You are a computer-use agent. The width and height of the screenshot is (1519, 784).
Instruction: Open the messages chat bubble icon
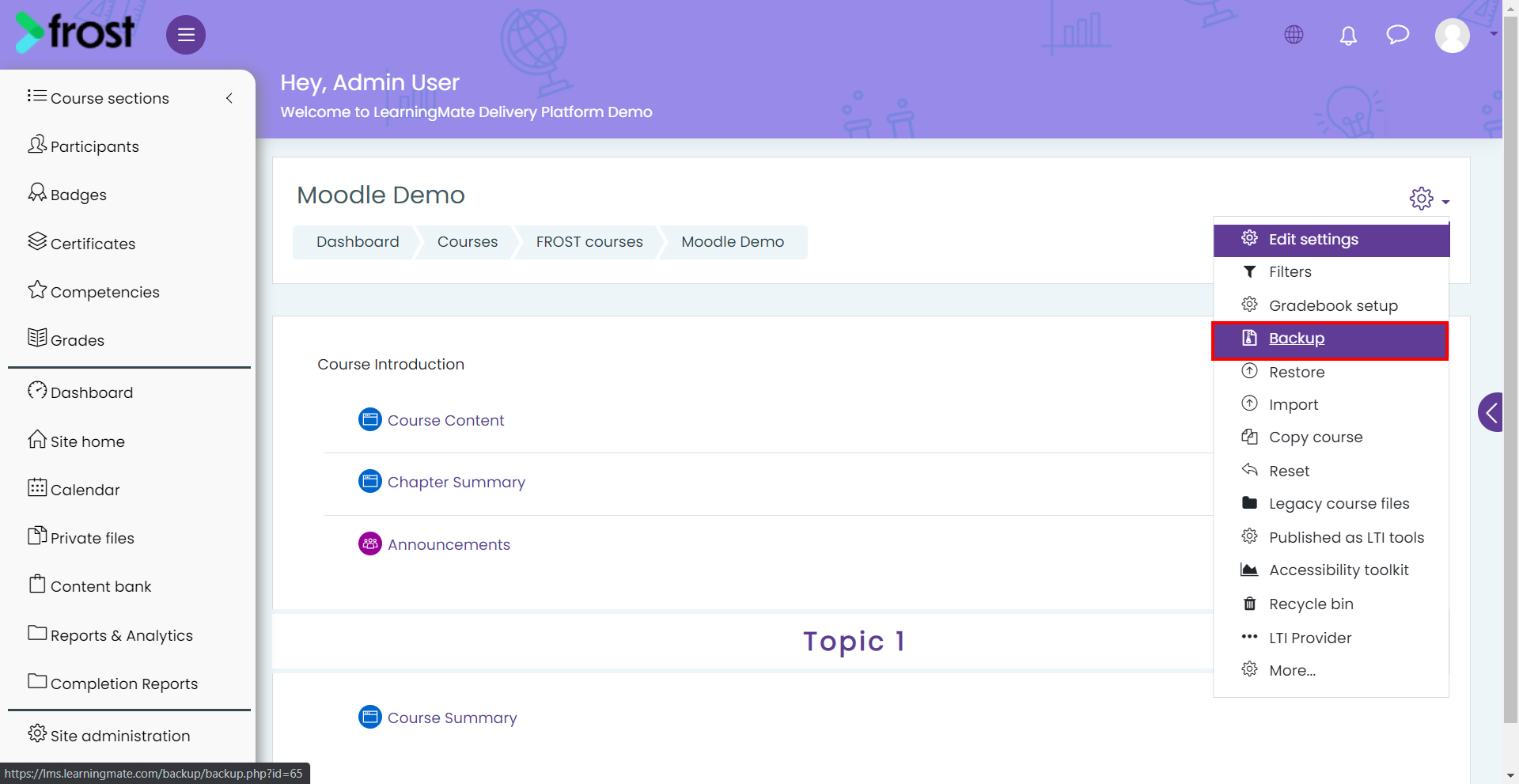click(x=1398, y=35)
